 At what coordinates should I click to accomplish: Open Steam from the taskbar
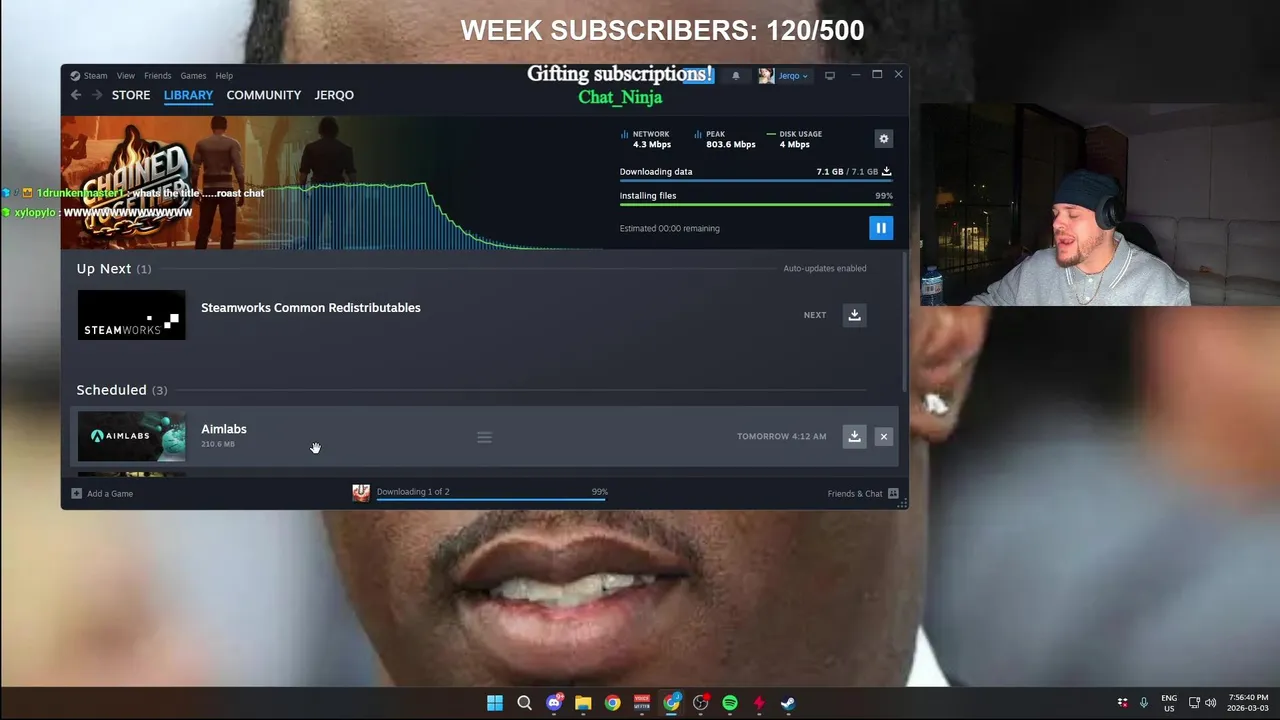click(x=788, y=703)
